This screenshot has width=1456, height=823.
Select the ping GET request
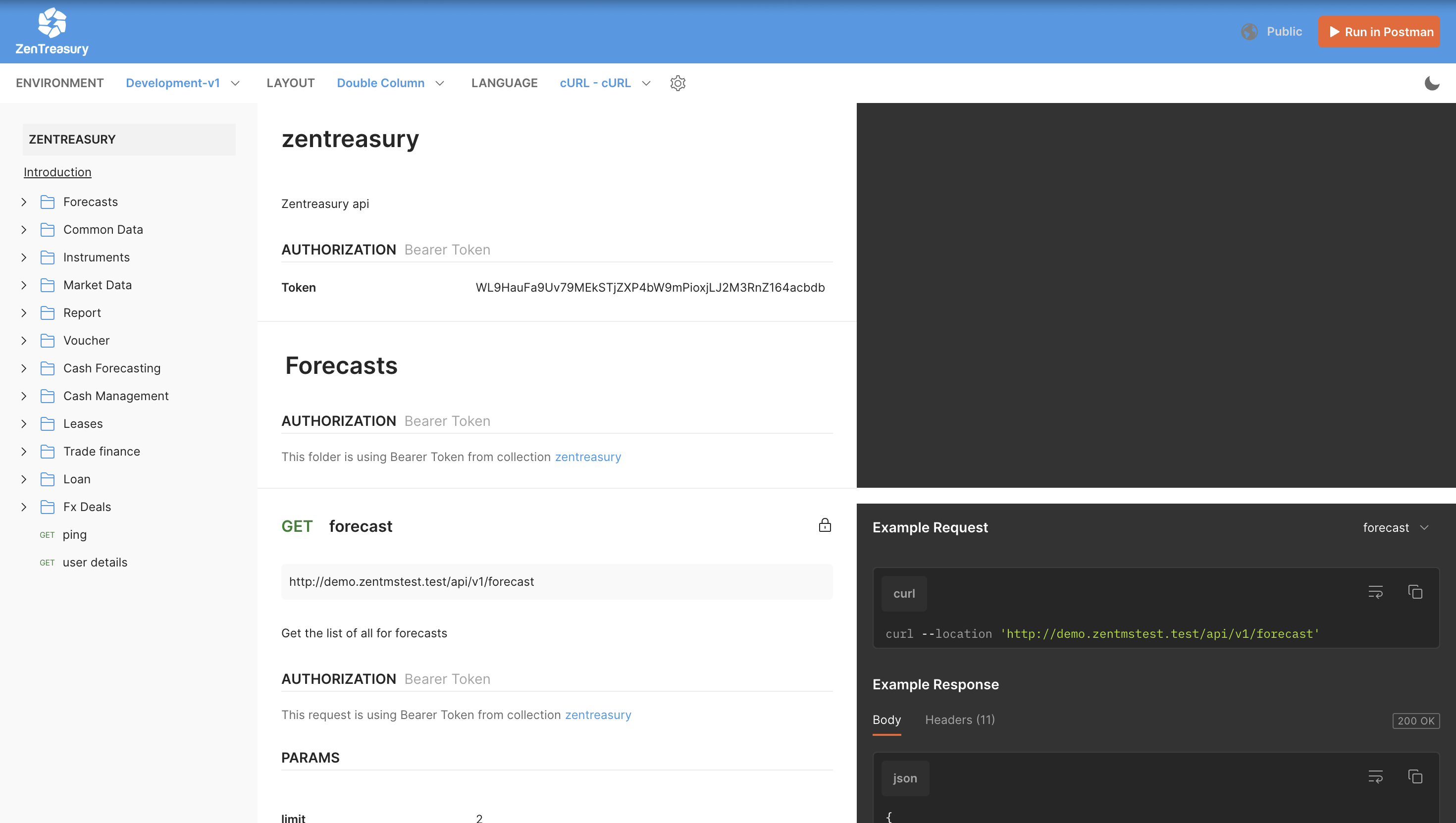click(74, 535)
